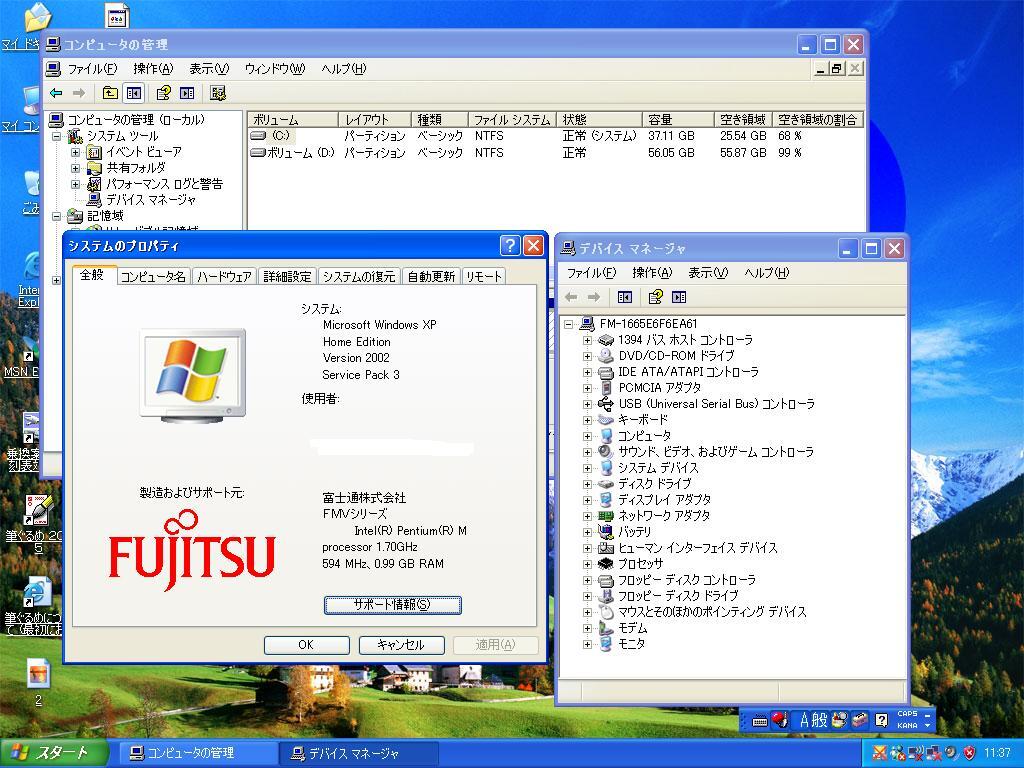The width and height of the screenshot is (1024, 768).
Task: Select バッテリ device category
Action: tap(634, 532)
